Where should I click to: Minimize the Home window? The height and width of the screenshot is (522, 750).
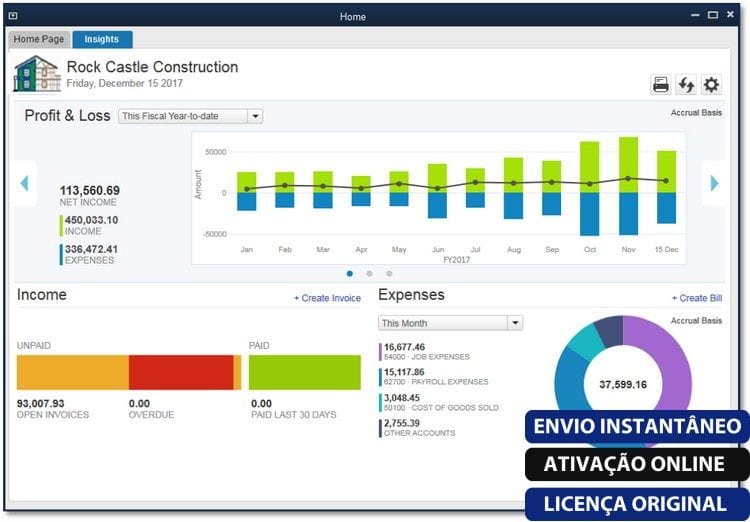pyautogui.click(x=695, y=15)
